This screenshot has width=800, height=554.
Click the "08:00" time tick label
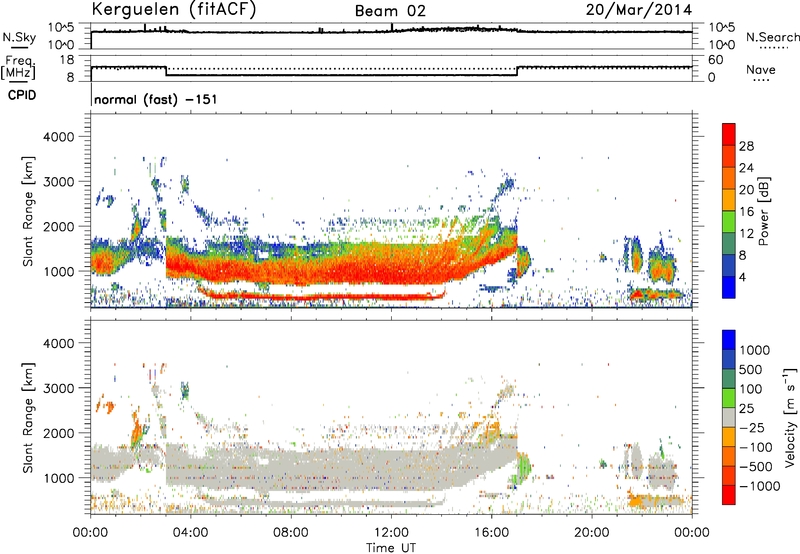tap(291, 533)
